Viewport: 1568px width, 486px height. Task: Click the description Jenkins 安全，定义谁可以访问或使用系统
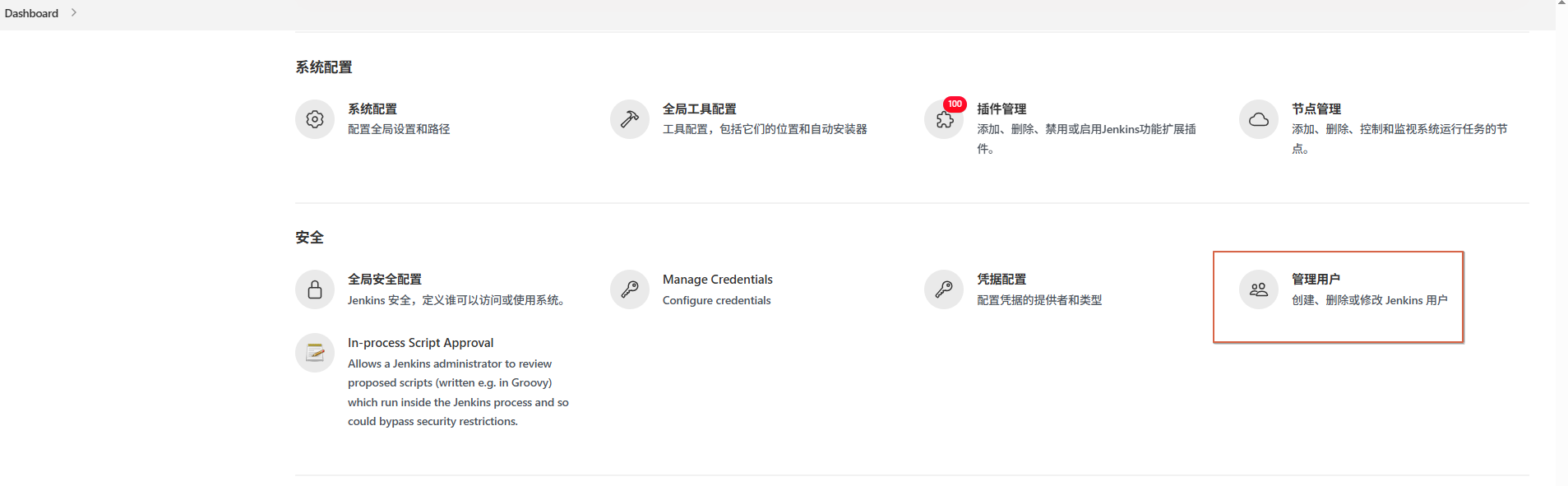click(x=456, y=300)
